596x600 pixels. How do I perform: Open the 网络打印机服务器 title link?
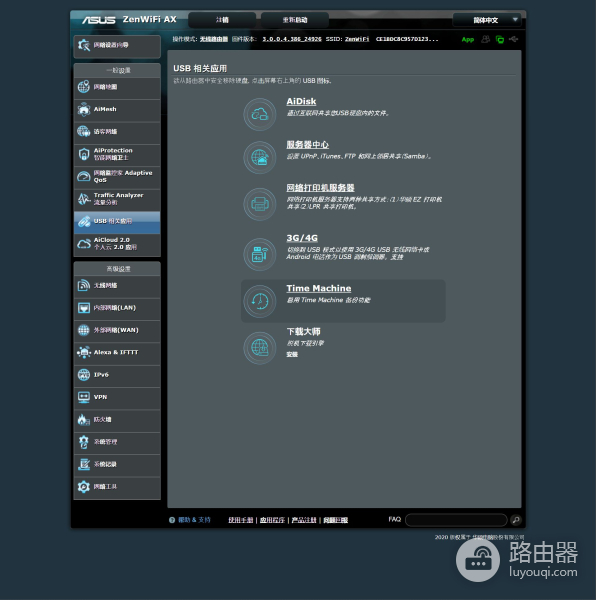coord(321,188)
